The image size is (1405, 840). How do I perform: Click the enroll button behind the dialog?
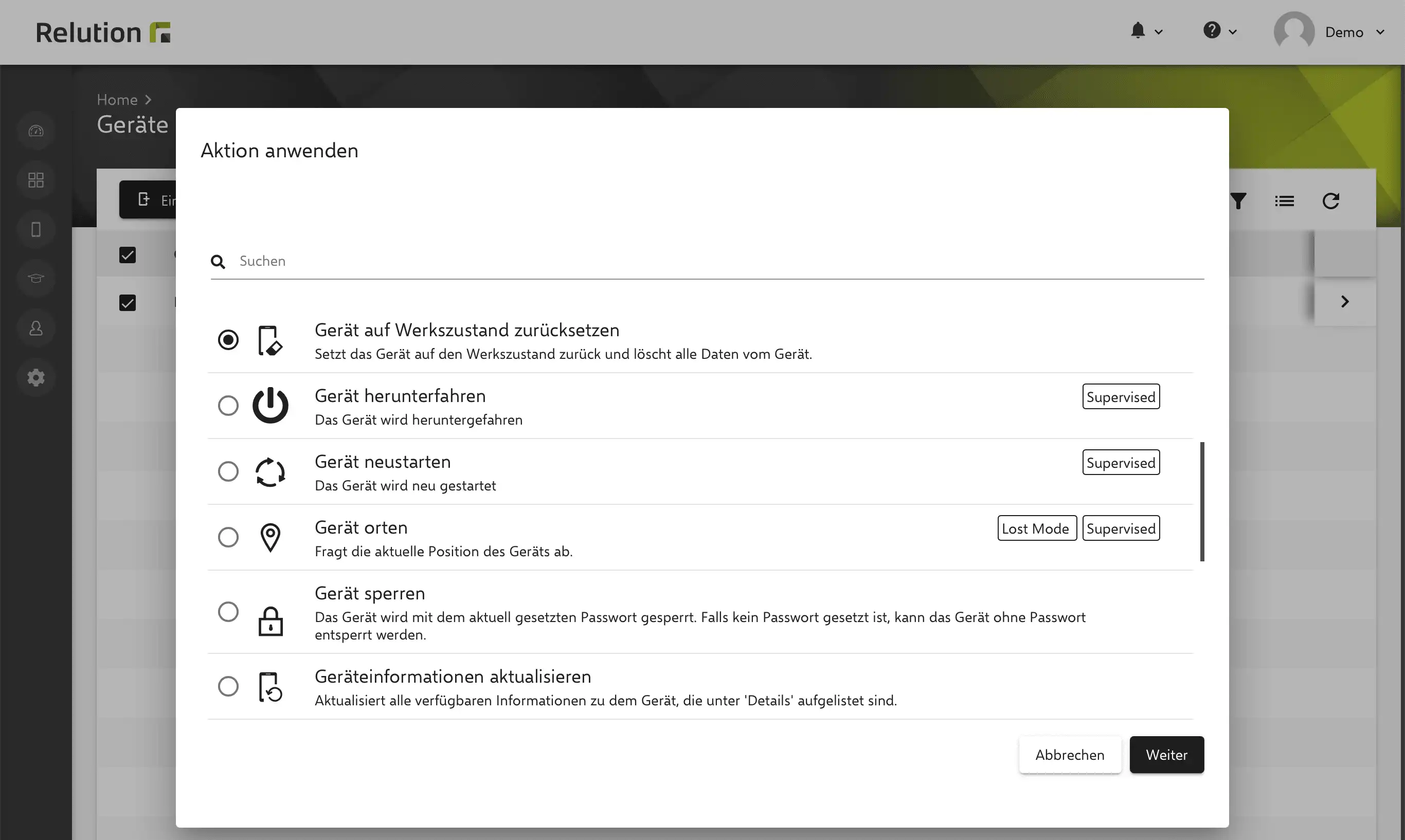pos(148,200)
